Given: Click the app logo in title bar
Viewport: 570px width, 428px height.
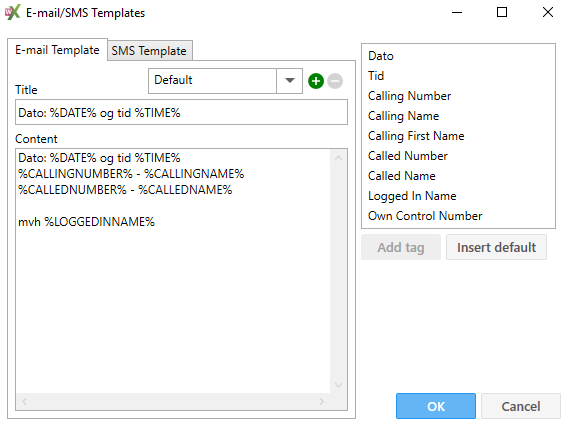Looking at the screenshot, I should click(12, 12).
